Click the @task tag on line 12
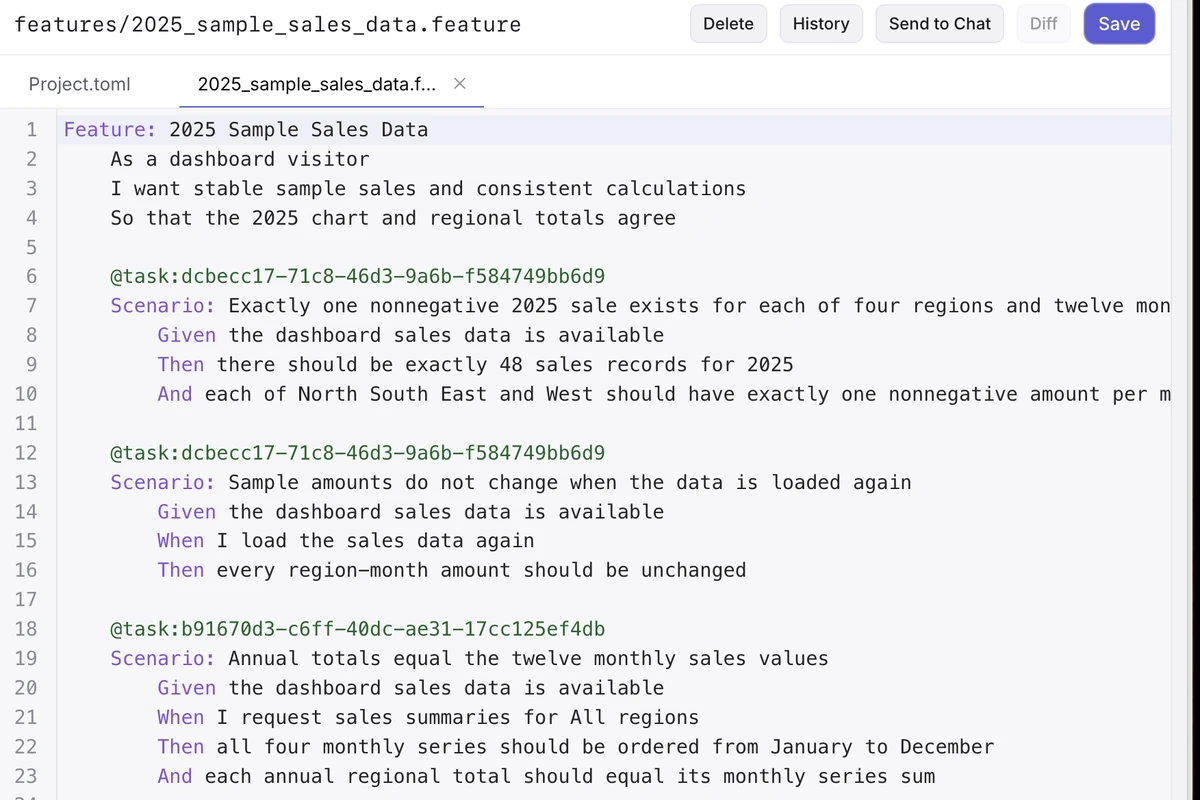Image resolution: width=1200 pixels, height=800 pixels. click(x=358, y=453)
